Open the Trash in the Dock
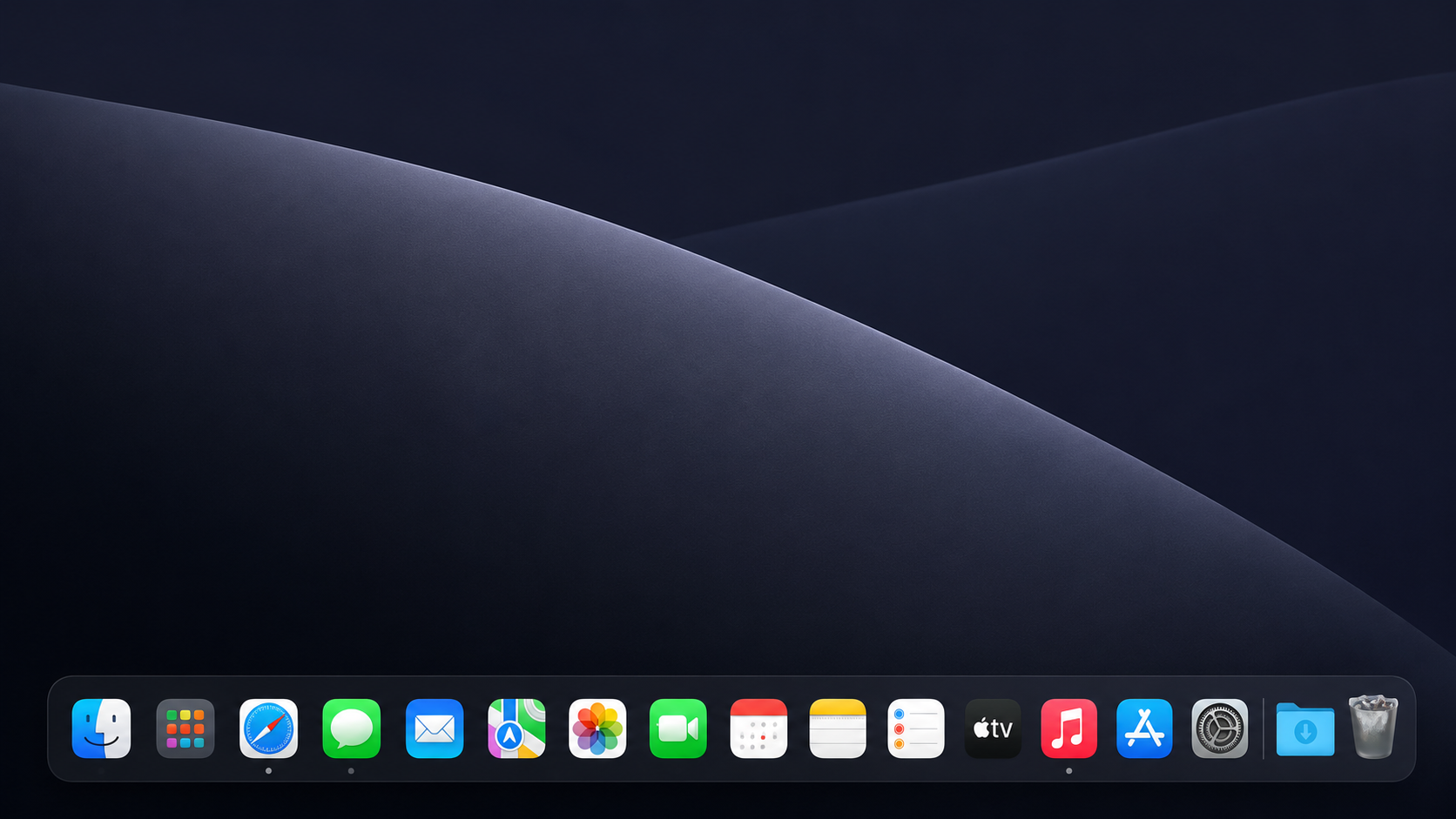Viewport: 1456px width, 819px height. (1373, 727)
